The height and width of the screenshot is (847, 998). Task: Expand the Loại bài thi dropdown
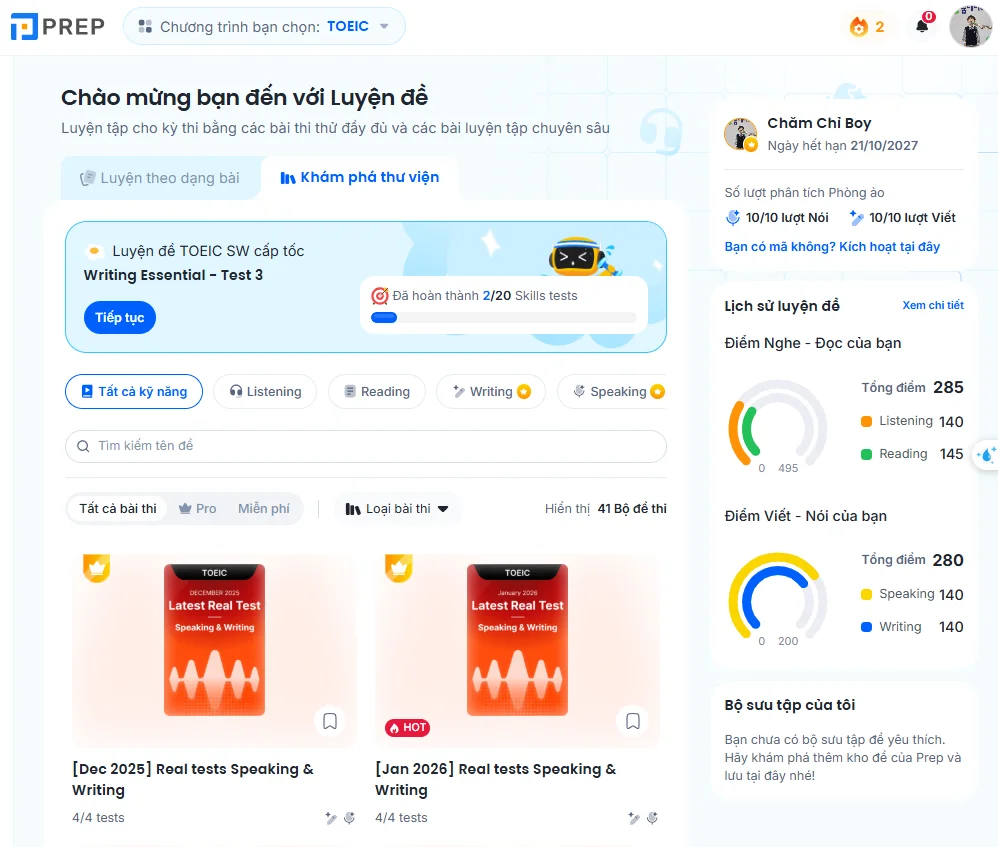pos(397,508)
